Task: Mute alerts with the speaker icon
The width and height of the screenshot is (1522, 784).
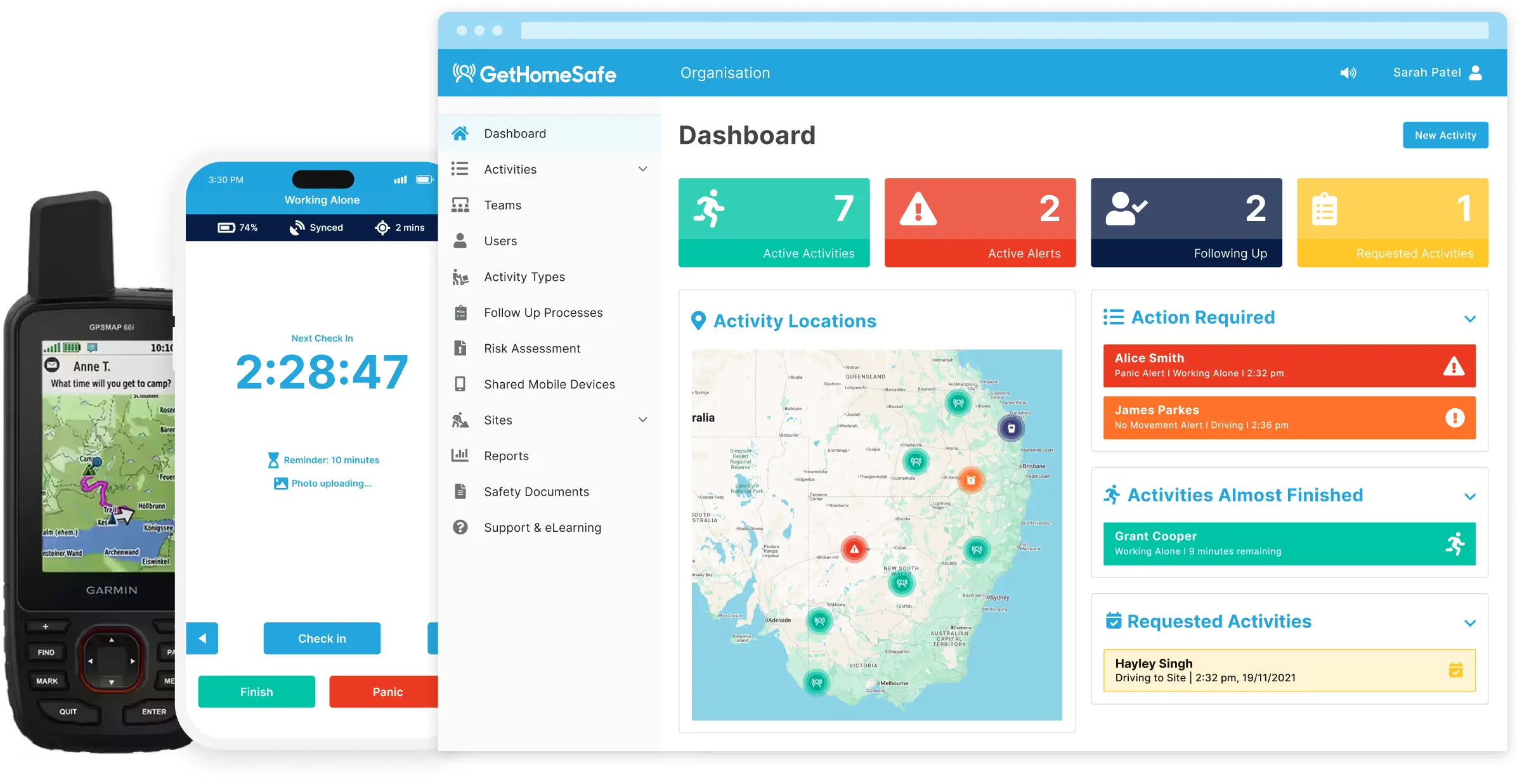Action: click(x=1348, y=73)
